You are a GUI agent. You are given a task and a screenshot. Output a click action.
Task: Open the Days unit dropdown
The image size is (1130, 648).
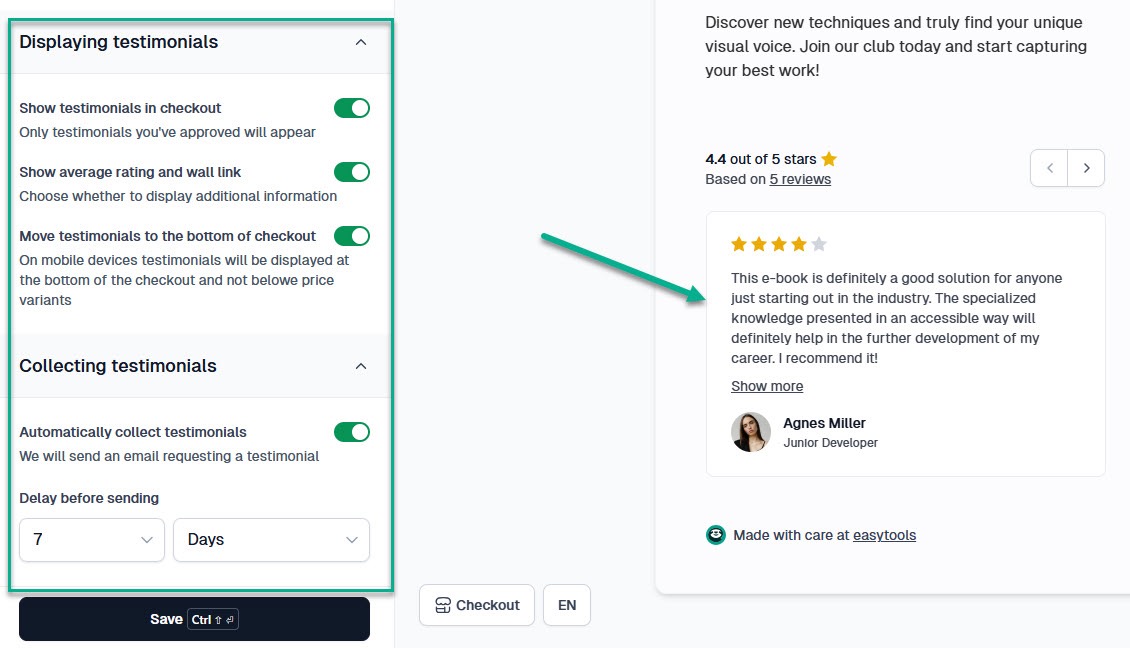272,540
